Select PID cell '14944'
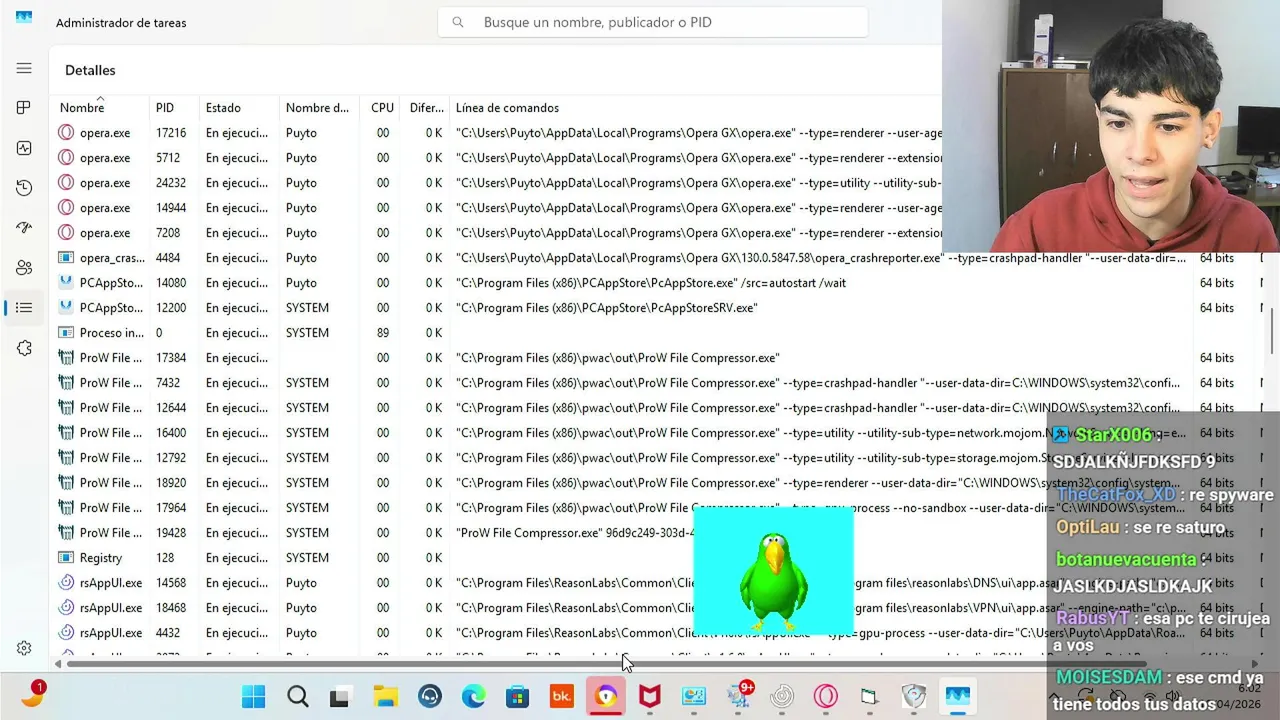Image resolution: width=1280 pixels, height=720 pixels. click(x=171, y=208)
